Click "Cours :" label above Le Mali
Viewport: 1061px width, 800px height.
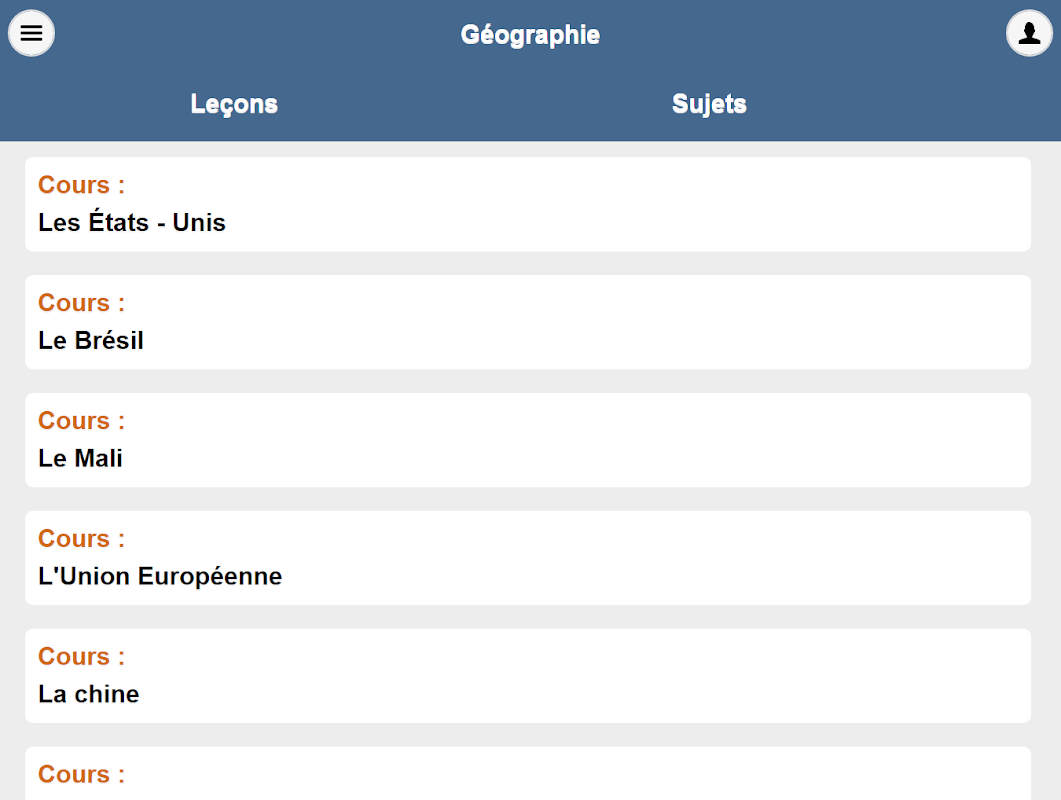82,421
